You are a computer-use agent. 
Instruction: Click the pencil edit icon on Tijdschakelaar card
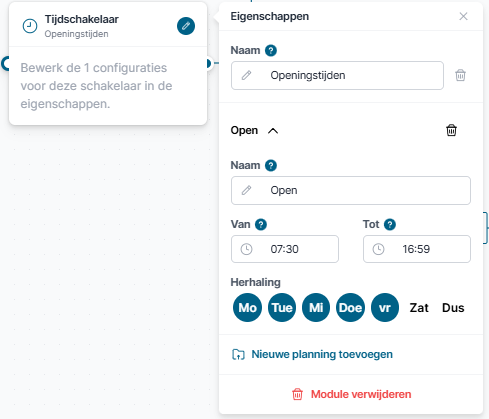pos(186,26)
